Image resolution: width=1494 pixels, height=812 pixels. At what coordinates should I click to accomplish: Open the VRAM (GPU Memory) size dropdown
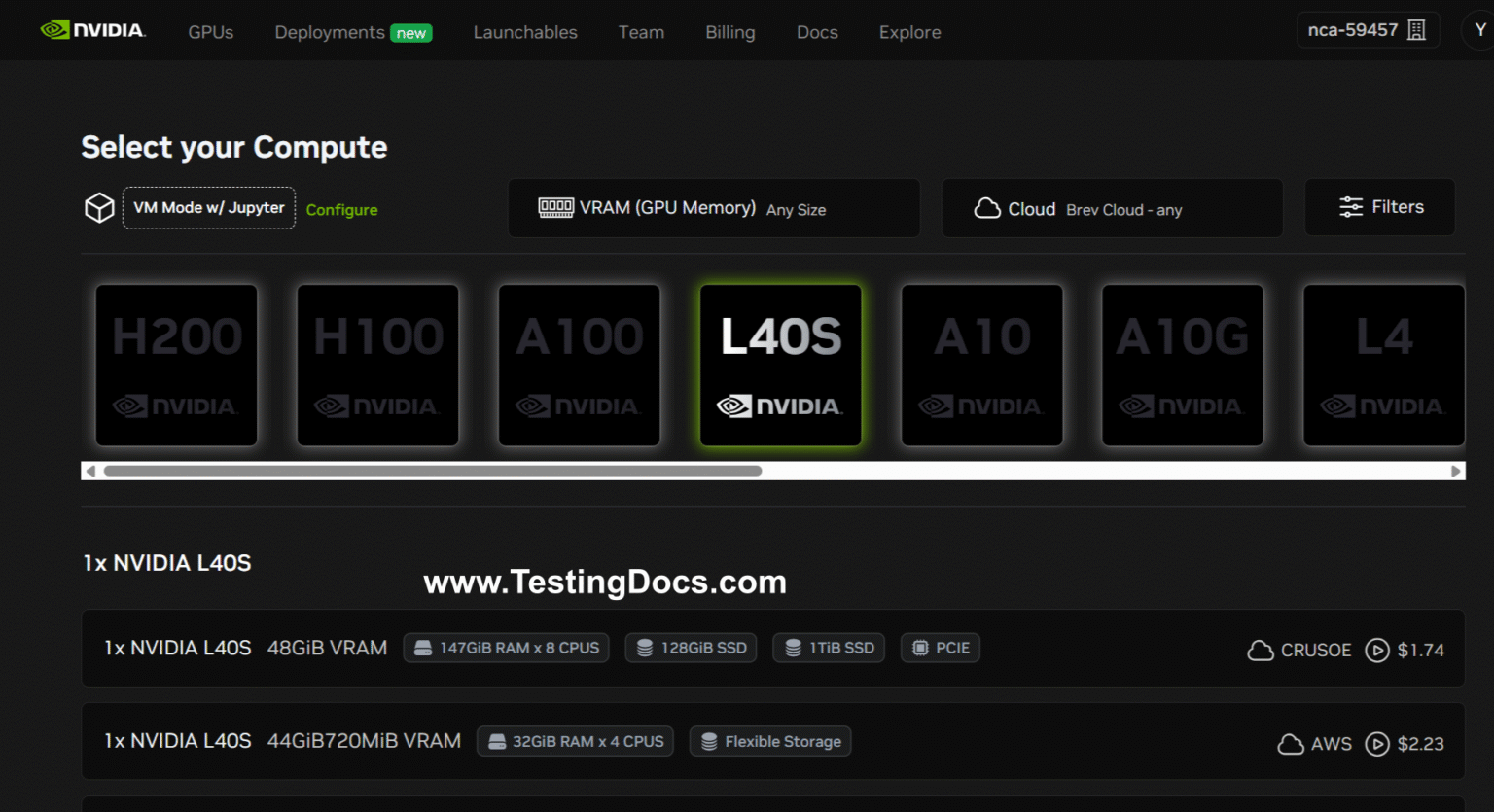tap(713, 207)
